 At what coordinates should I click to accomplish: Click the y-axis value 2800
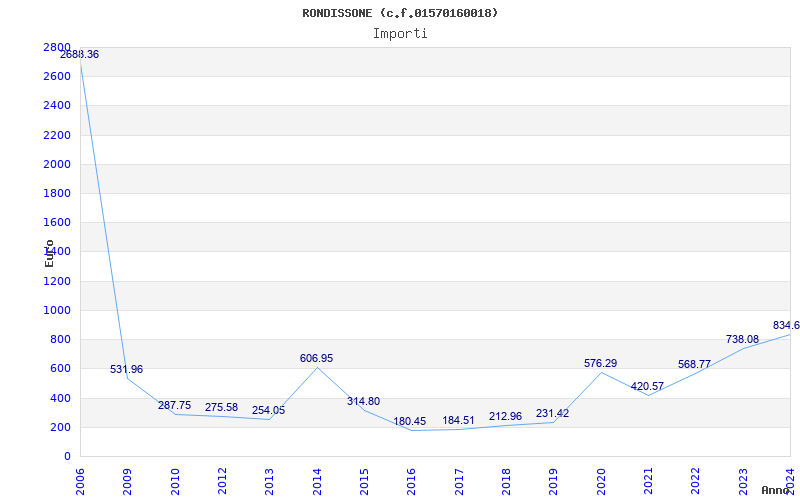pyautogui.click(x=57, y=47)
